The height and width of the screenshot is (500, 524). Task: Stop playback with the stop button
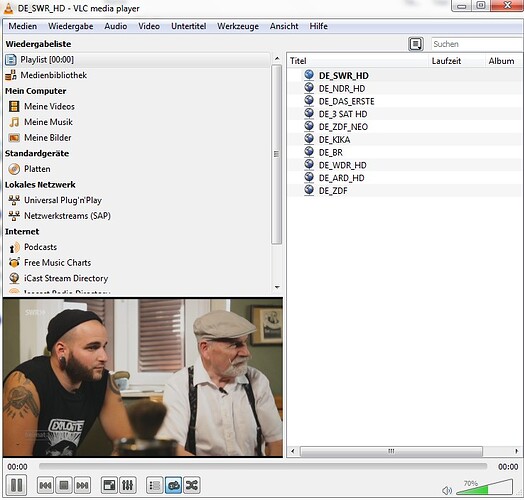[64, 485]
